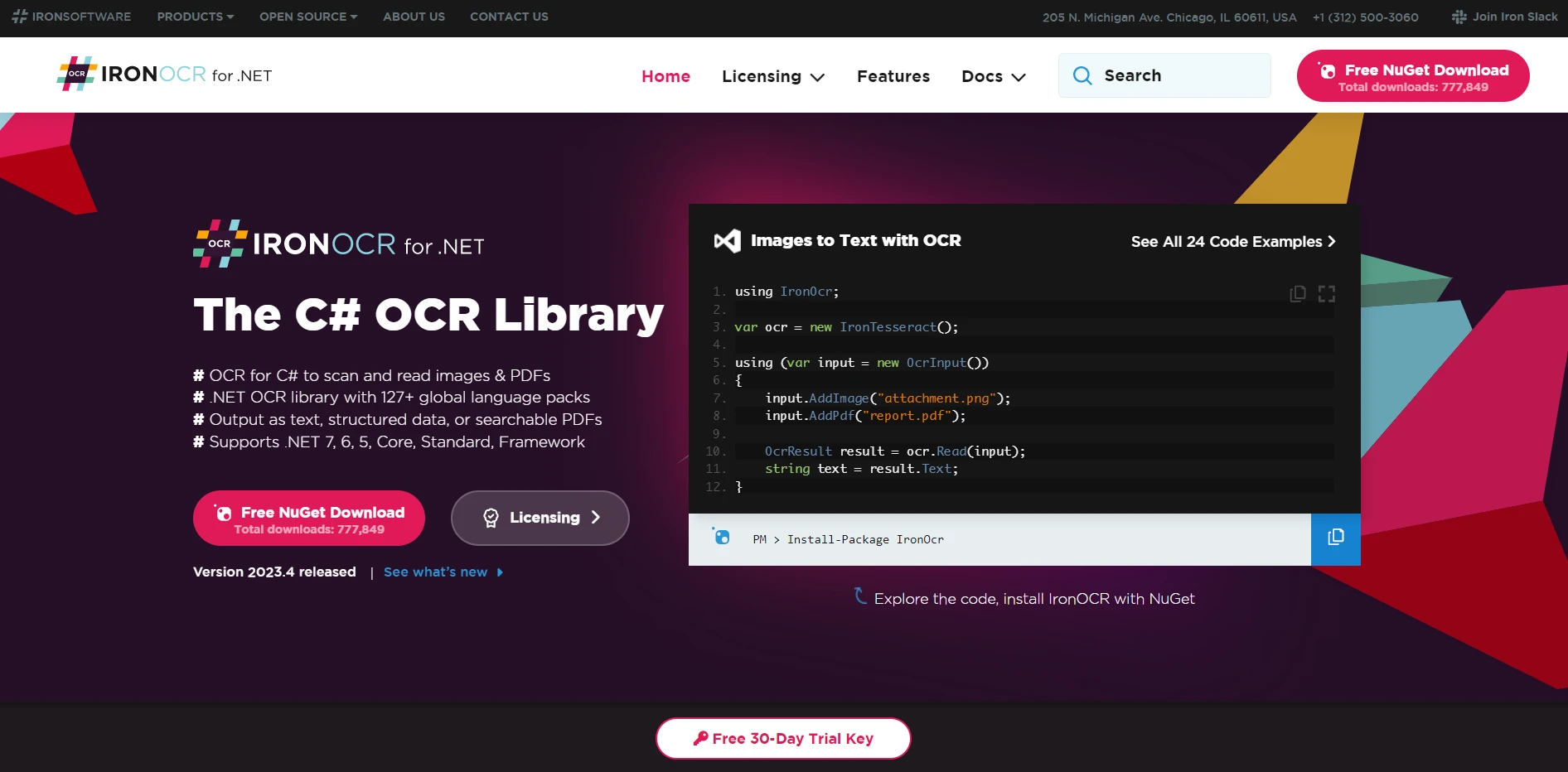This screenshot has width=1568, height=772.
Task: Click the Free 30-Day Trial Key button
Action: pos(783,738)
